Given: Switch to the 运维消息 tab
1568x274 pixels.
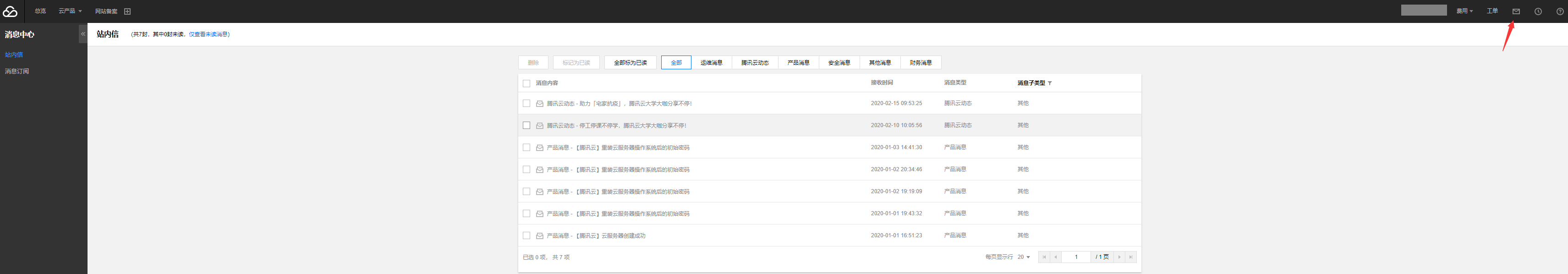Looking at the screenshot, I should click(x=712, y=63).
